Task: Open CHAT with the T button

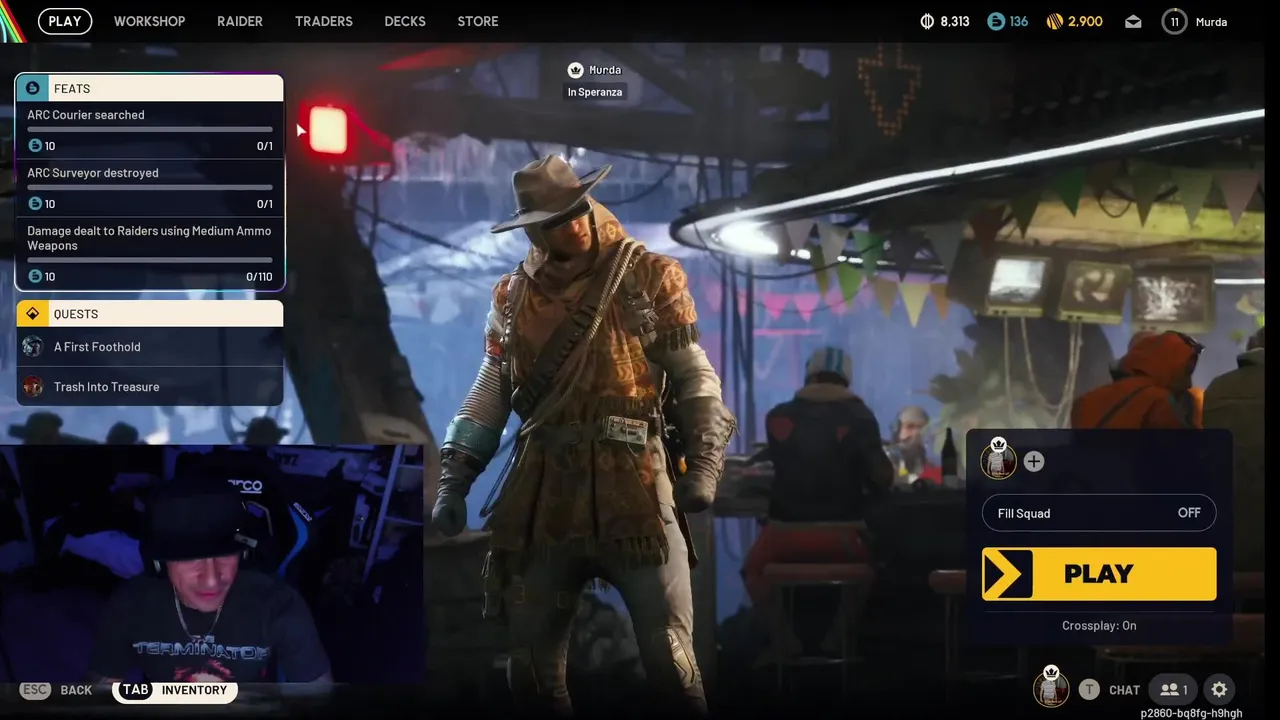Action: click(x=1109, y=690)
